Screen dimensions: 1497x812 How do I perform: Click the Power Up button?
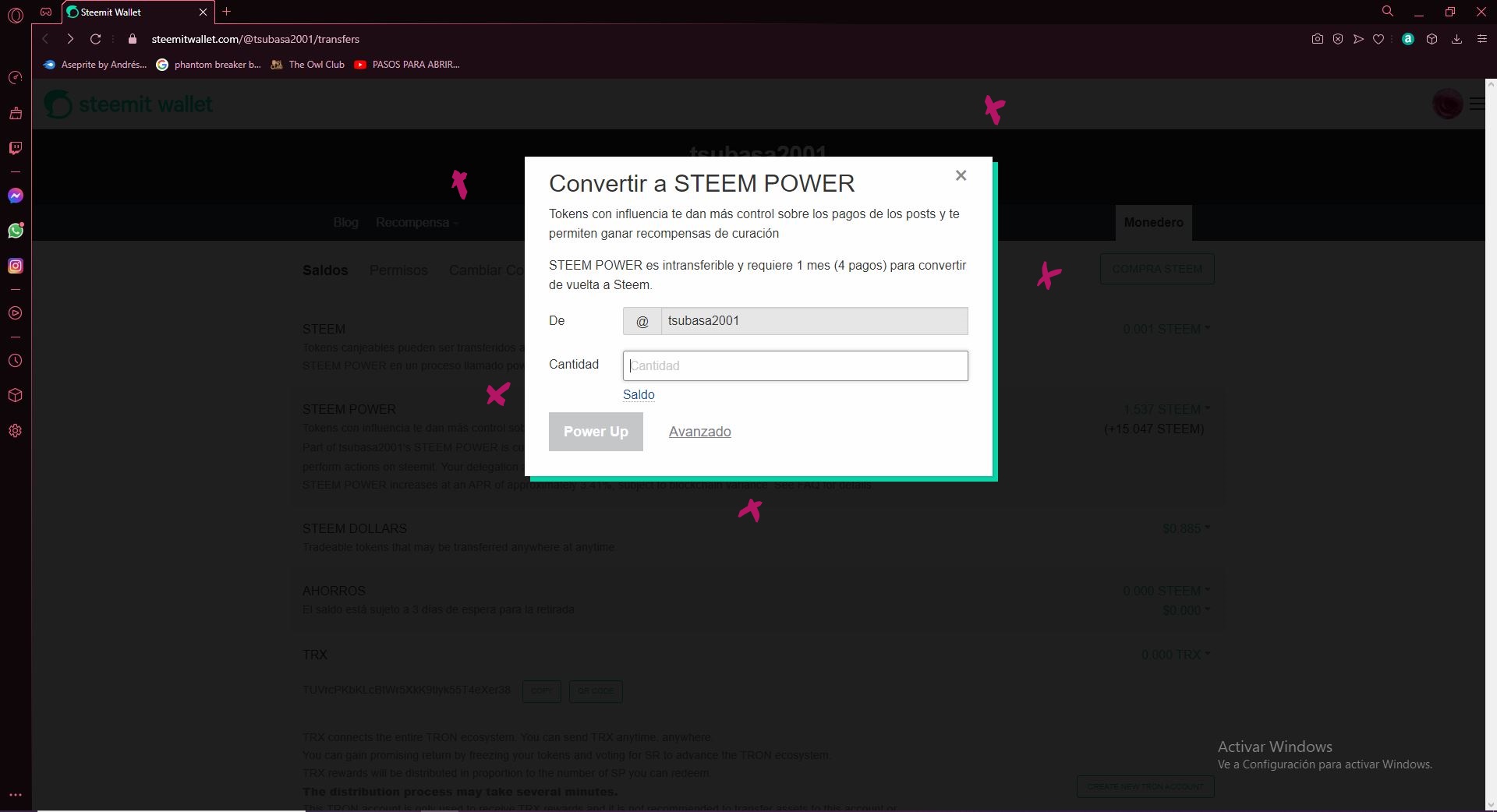point(596,432)
